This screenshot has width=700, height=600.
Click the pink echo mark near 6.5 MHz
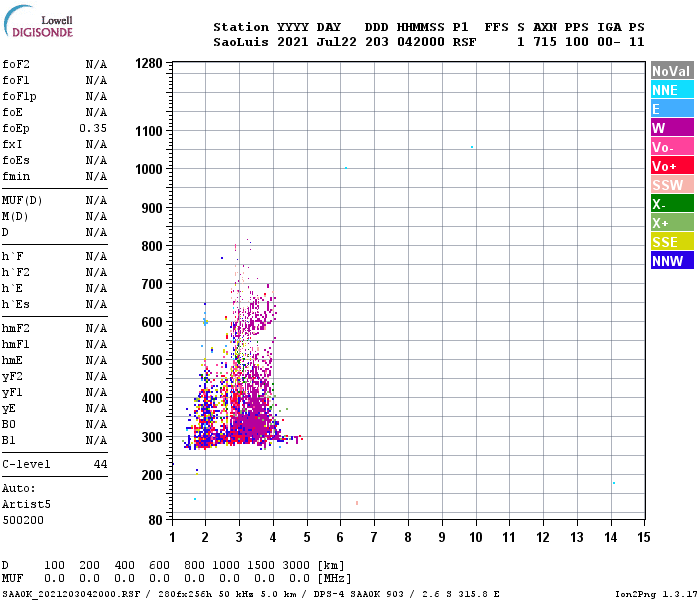357,503
